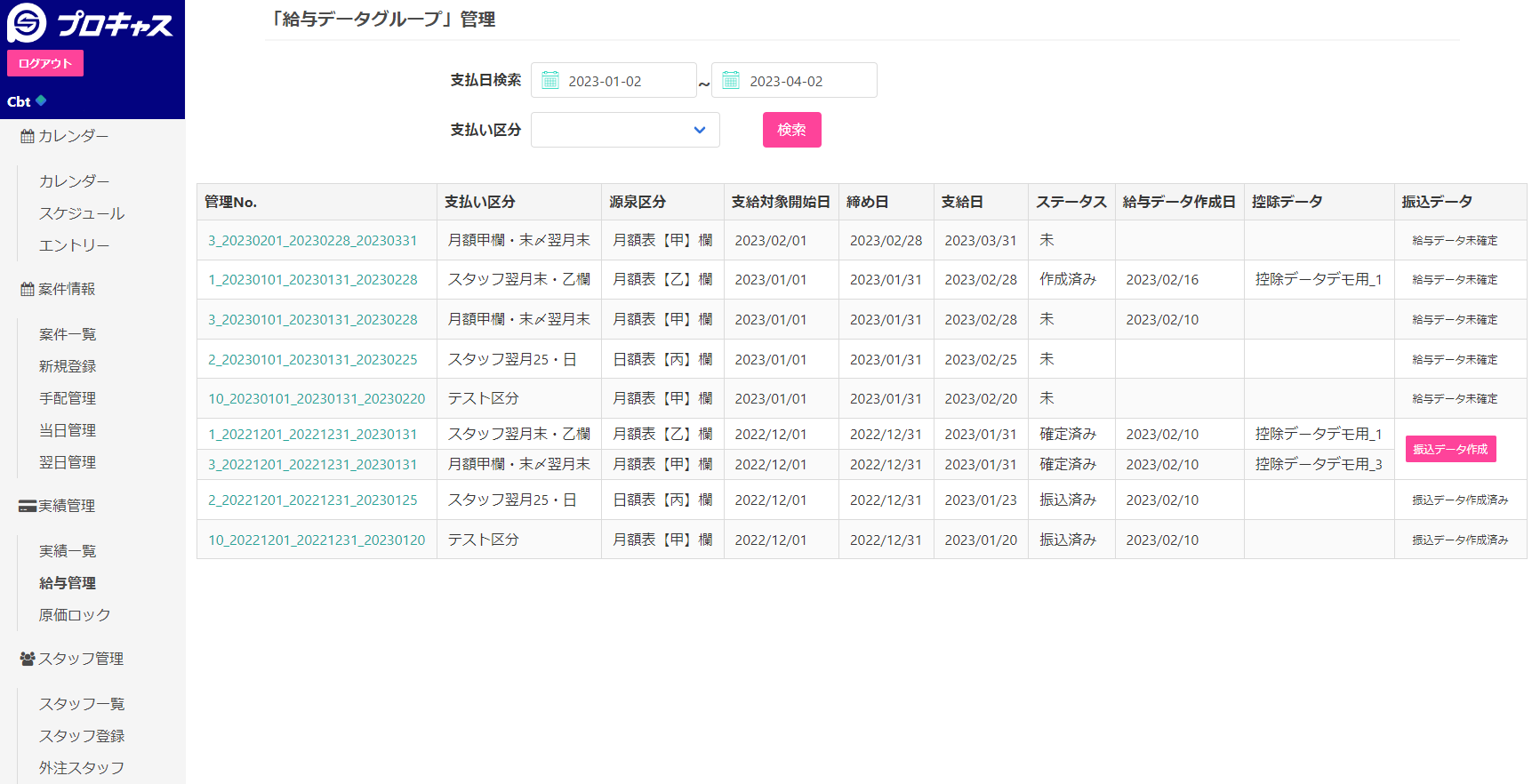This screenshot has height=784, width=1532.
Task: Click the 実績管理 section icon
Action: (x=28, y=506)
